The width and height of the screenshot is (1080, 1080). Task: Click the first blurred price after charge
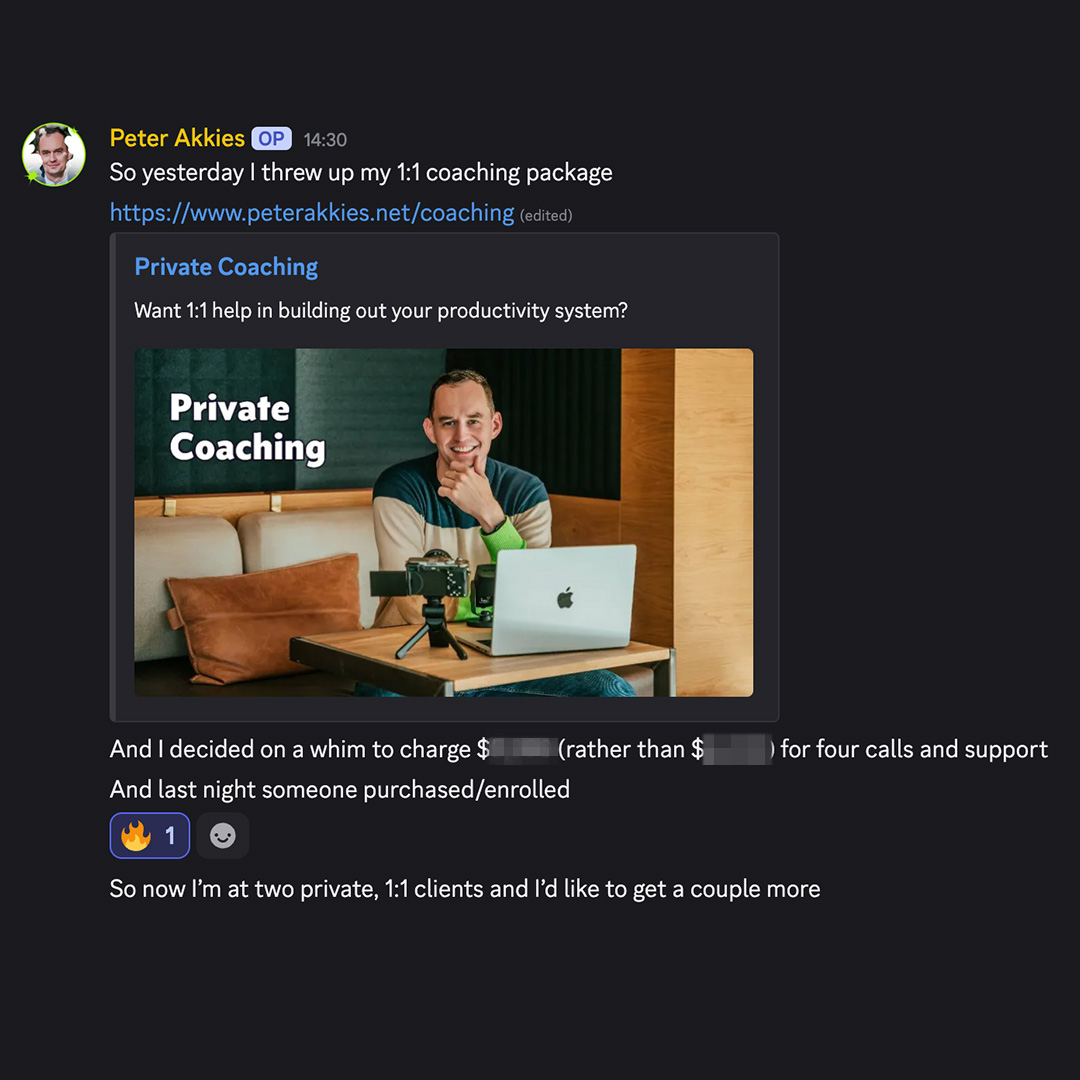coord(523,749)
